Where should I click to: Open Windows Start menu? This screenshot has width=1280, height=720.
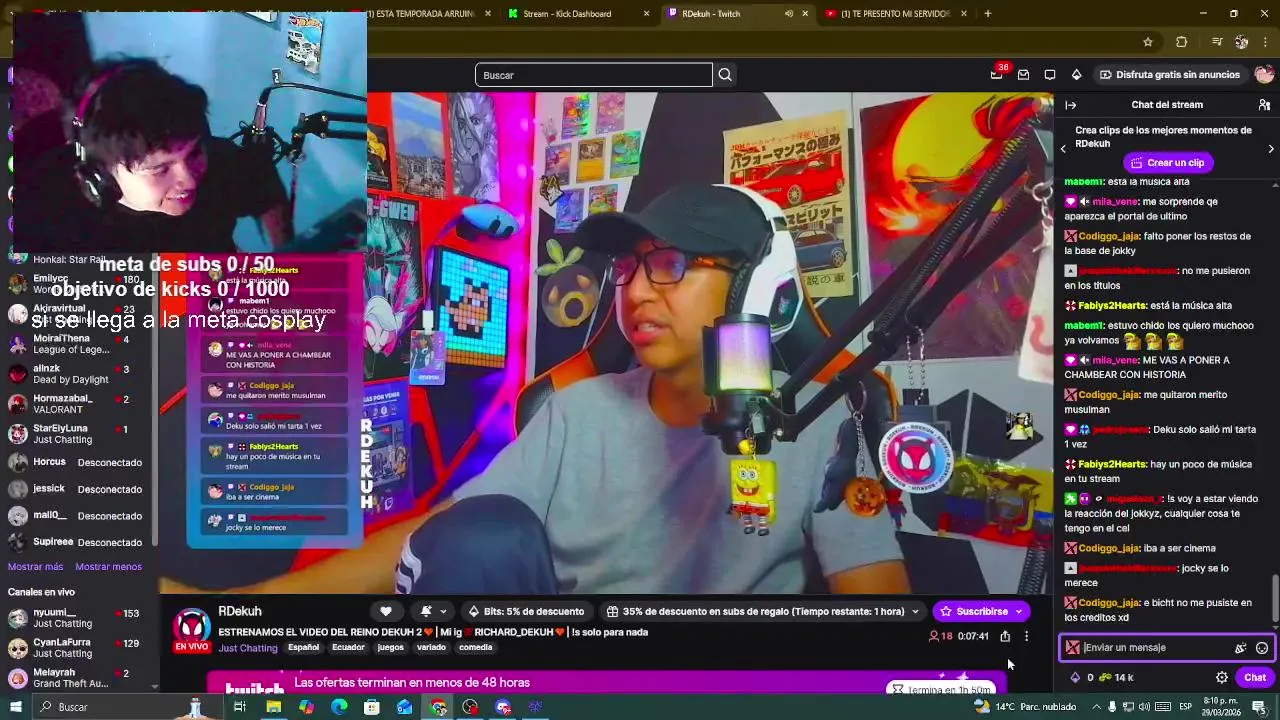16,707
